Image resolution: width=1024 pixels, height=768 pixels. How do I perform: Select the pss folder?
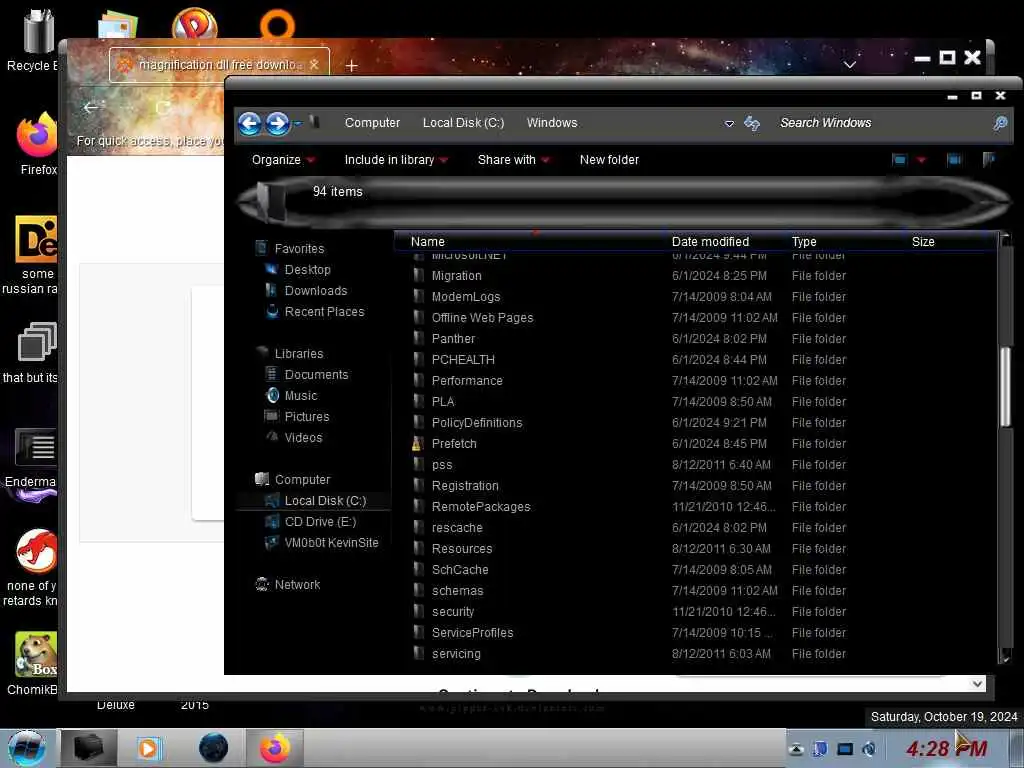click(x=441, y=465)
